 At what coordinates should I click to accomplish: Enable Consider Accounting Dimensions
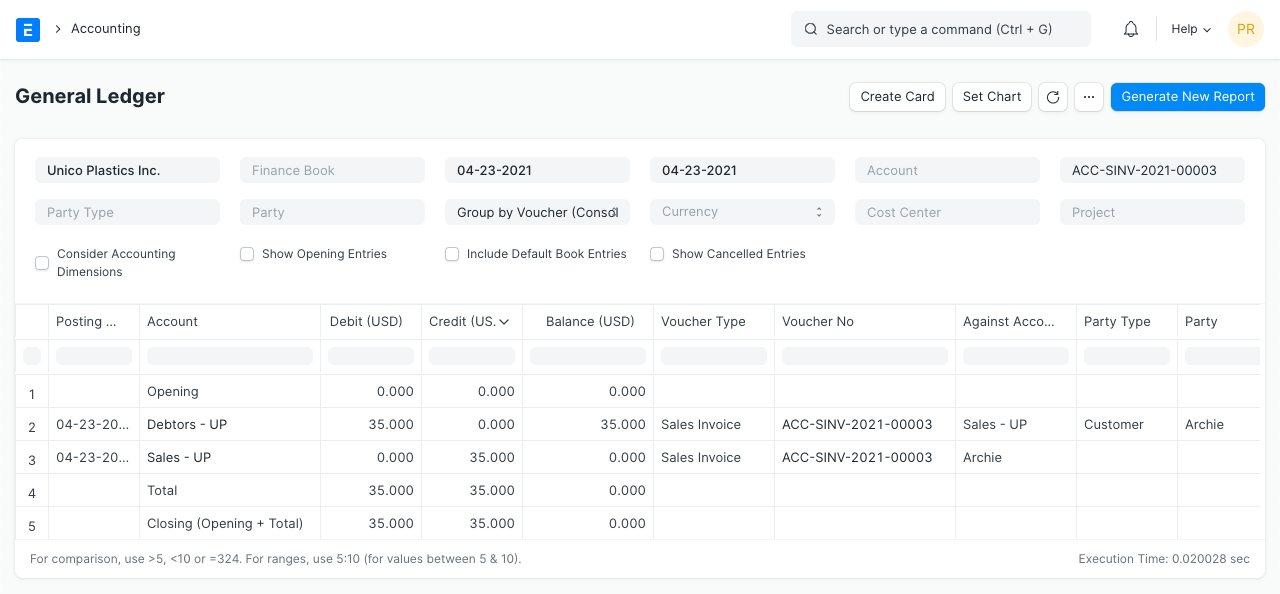[42, 262]
